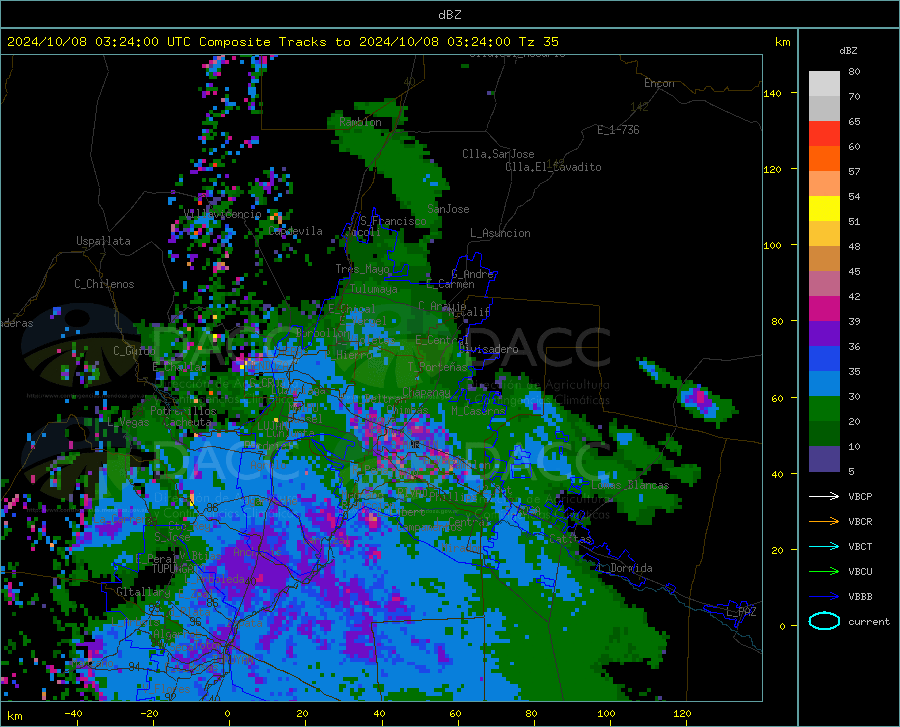This screenshot has width=900, height=727.
Task: Click the Villavicencio place label
Action: [x=222, y=214]
